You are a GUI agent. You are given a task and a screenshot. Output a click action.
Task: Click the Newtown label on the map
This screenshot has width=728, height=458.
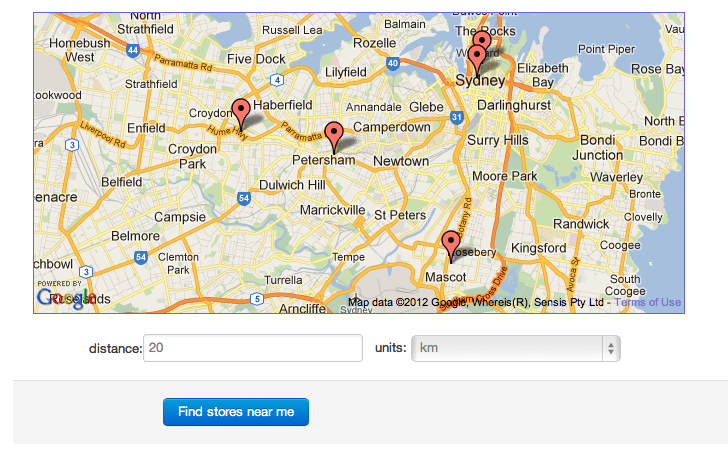[x=401, y=161]
